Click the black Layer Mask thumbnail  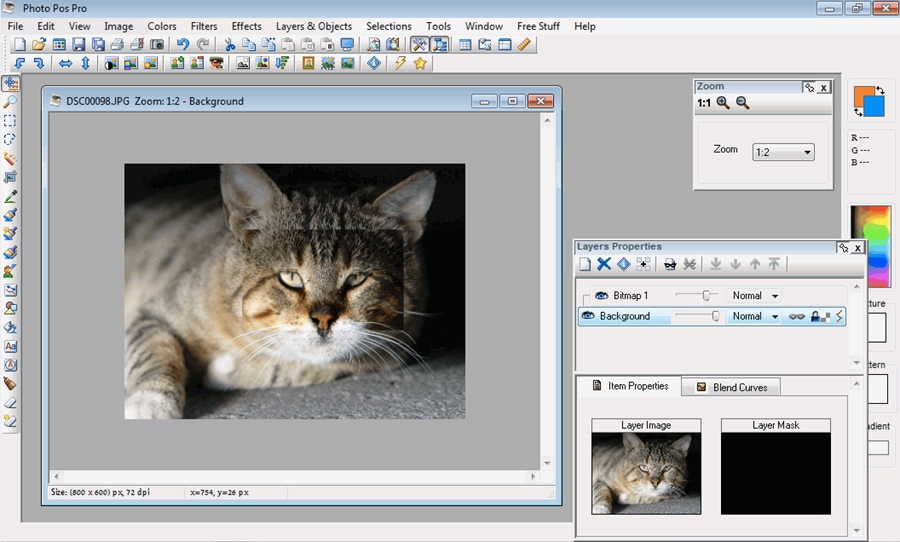(775, 473)
